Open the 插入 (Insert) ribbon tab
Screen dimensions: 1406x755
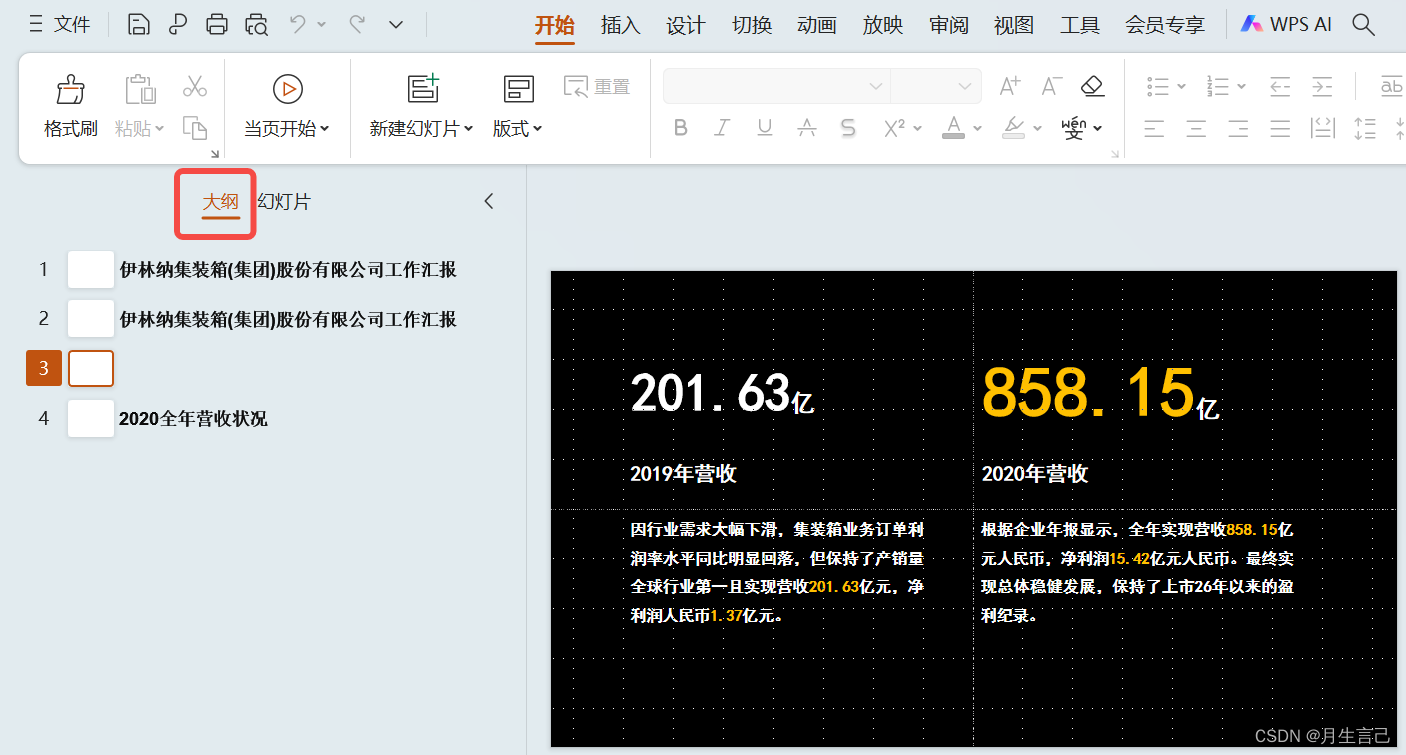[x=620, y=25]
